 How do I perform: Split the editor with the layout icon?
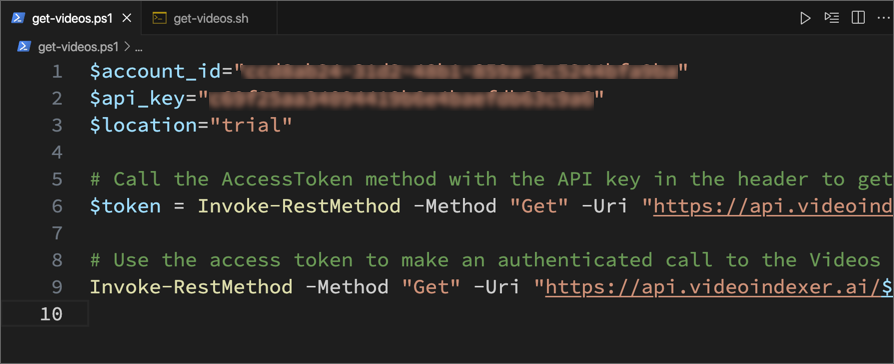point(858,18)
